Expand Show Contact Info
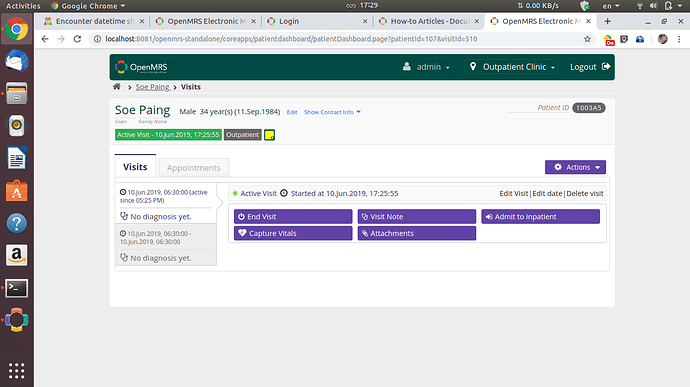The width and height of the screenshot is (690, 387). pyautogui.click(x=332, y=112)
